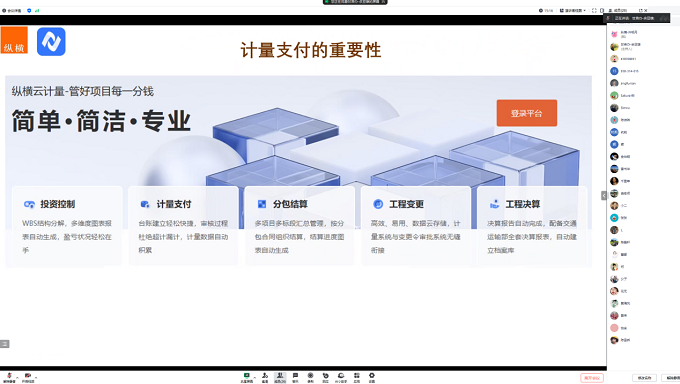
Task: Open the 投资控制 feature card
Action: [67, 226]
